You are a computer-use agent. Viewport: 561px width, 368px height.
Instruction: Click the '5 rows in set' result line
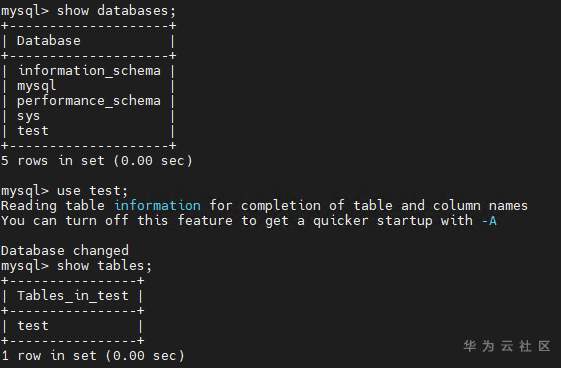(97, 161)
